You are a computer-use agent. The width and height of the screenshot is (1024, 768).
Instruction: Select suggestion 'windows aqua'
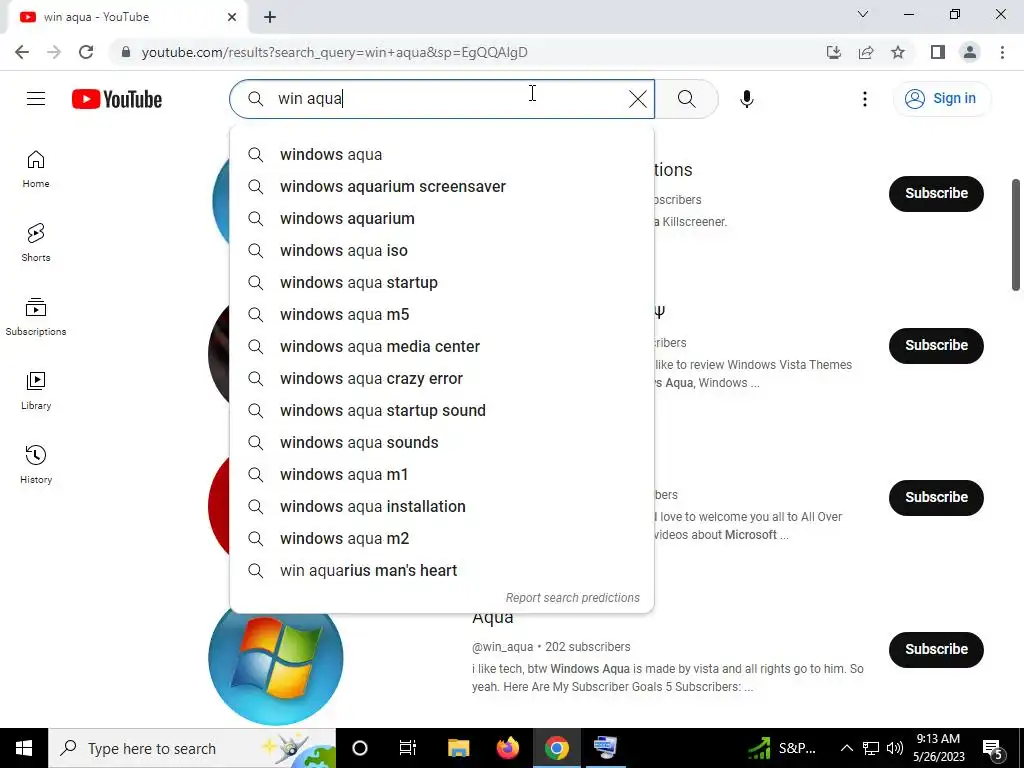coord(442,155)
